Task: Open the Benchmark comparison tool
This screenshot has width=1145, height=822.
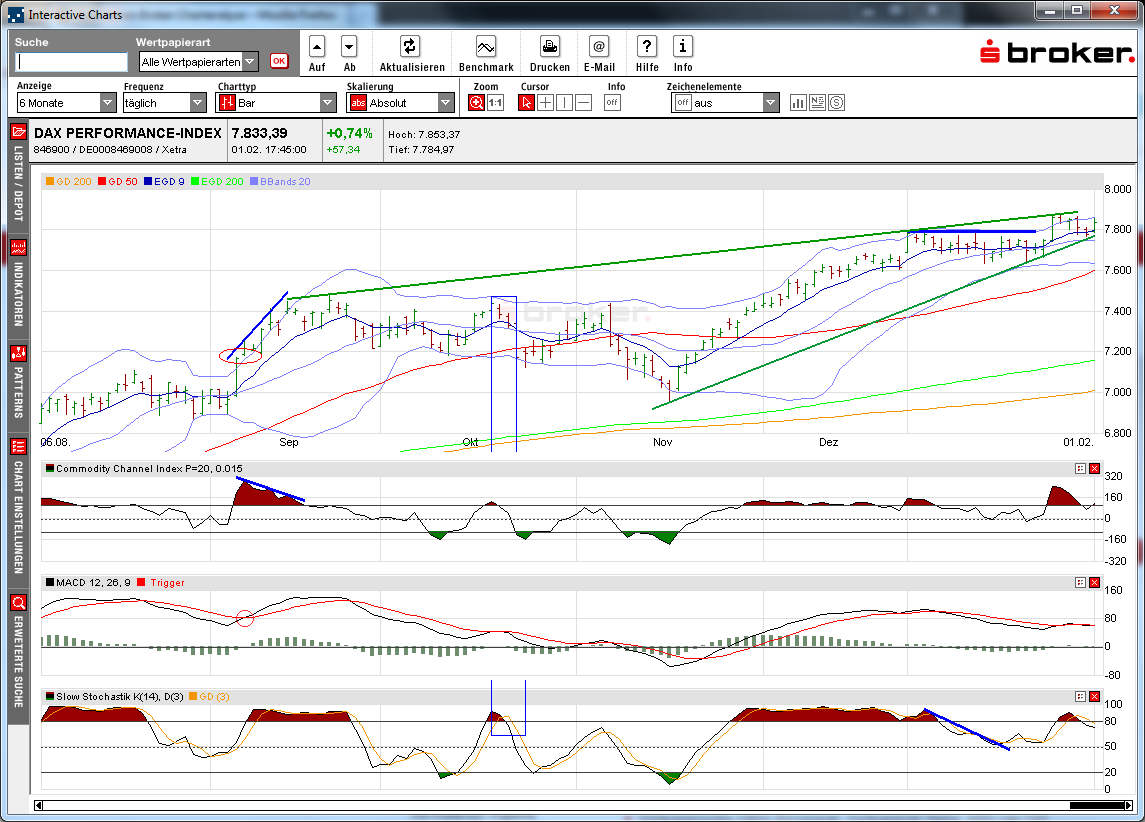Action: [x=486, y=47]
